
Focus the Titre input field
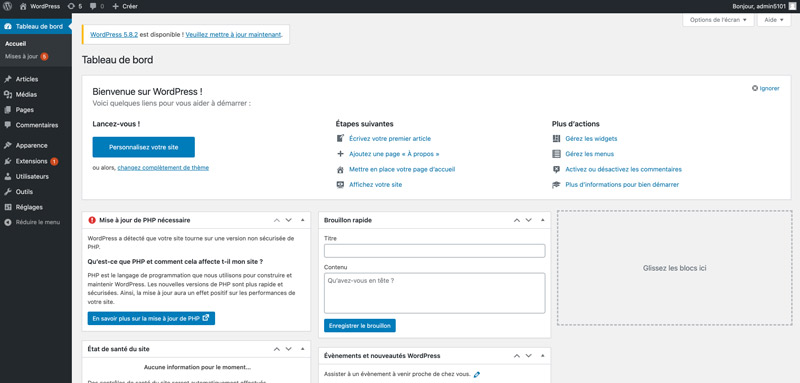435,251
